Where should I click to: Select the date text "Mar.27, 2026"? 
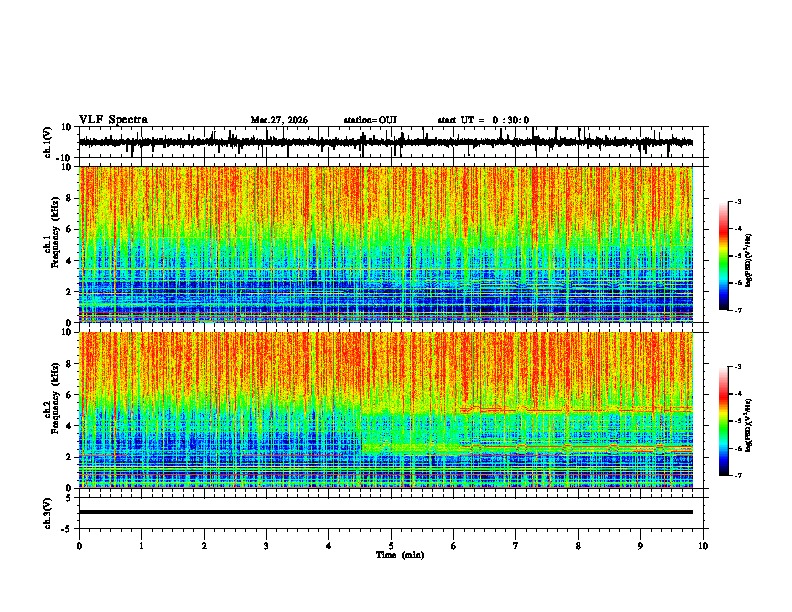tap(279, 120)
